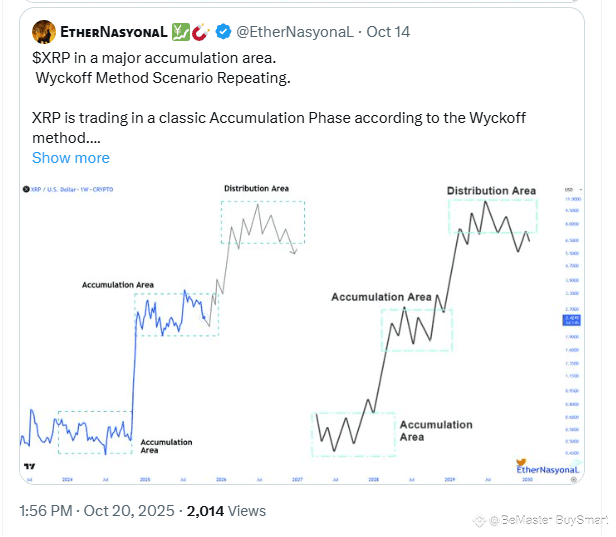The width and height of the screenshot is (616, 537).
Task: Click the EtherNasyonaL profile avatar
Action: (x=42, y=31)
